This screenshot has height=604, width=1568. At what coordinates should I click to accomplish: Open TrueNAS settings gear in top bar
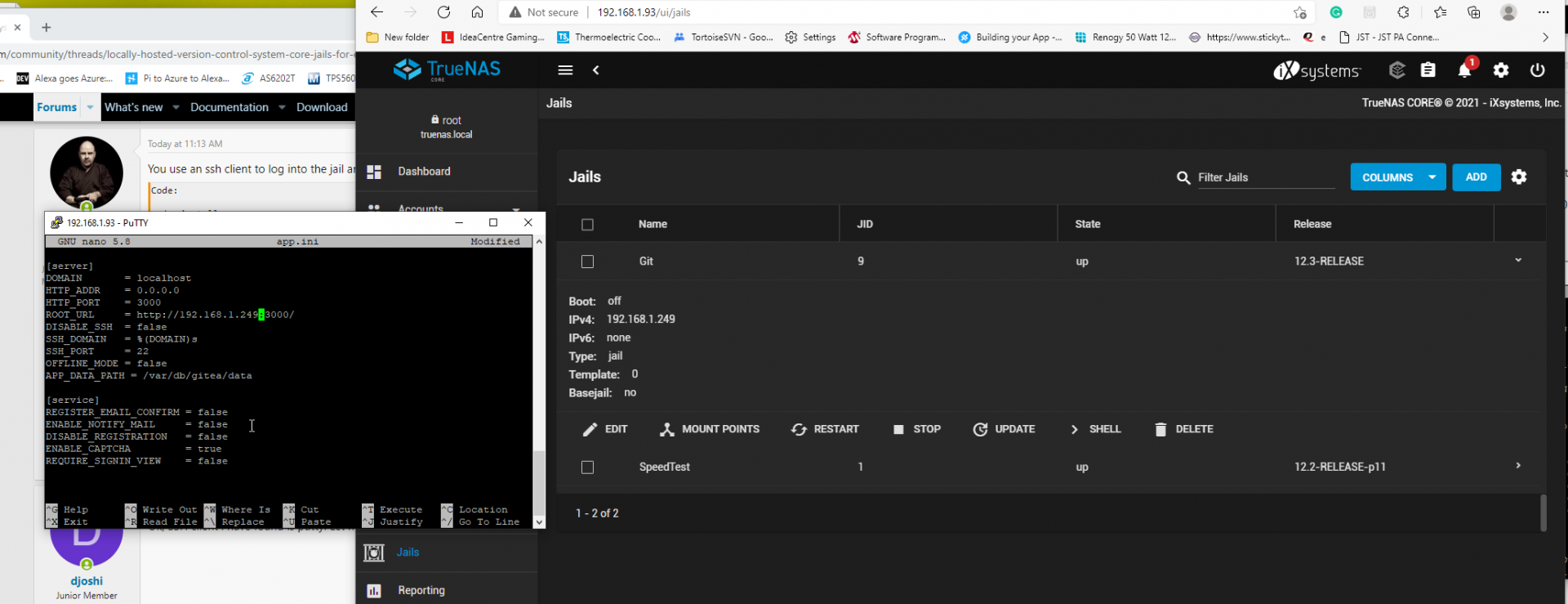[1501, 70]
